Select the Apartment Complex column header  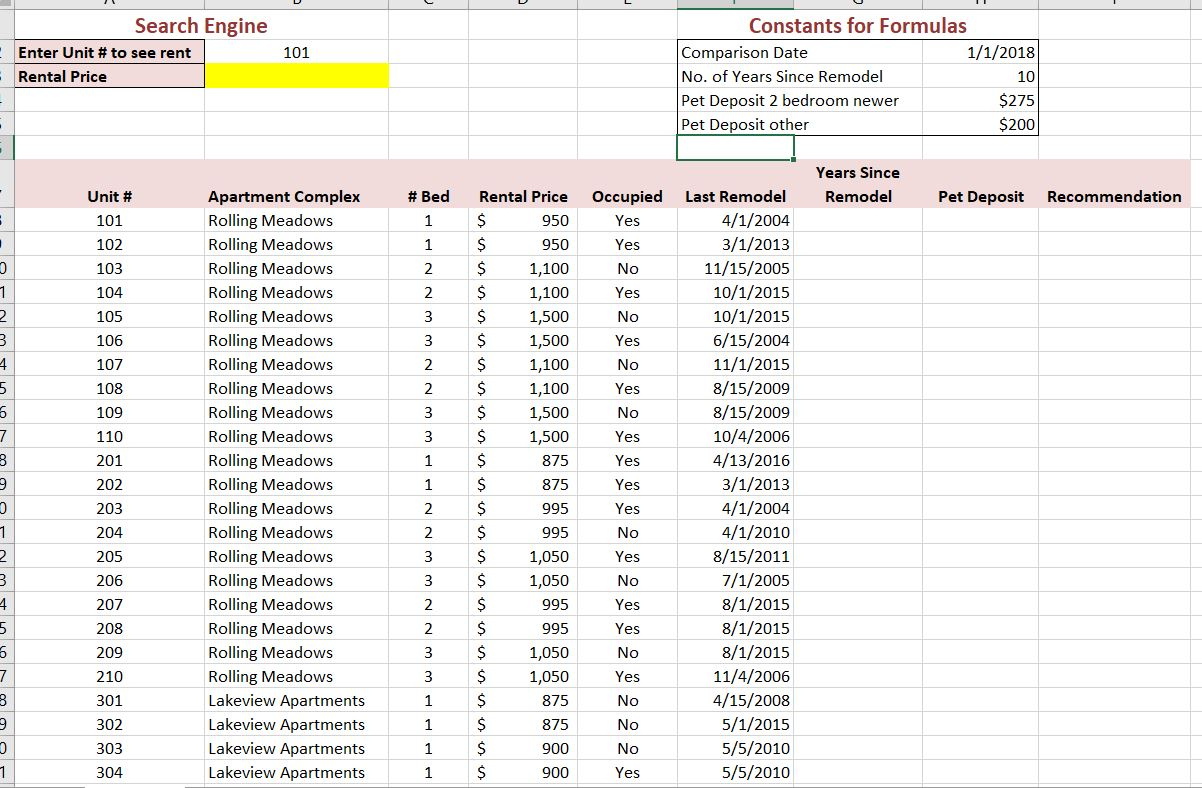coord(284,197)
